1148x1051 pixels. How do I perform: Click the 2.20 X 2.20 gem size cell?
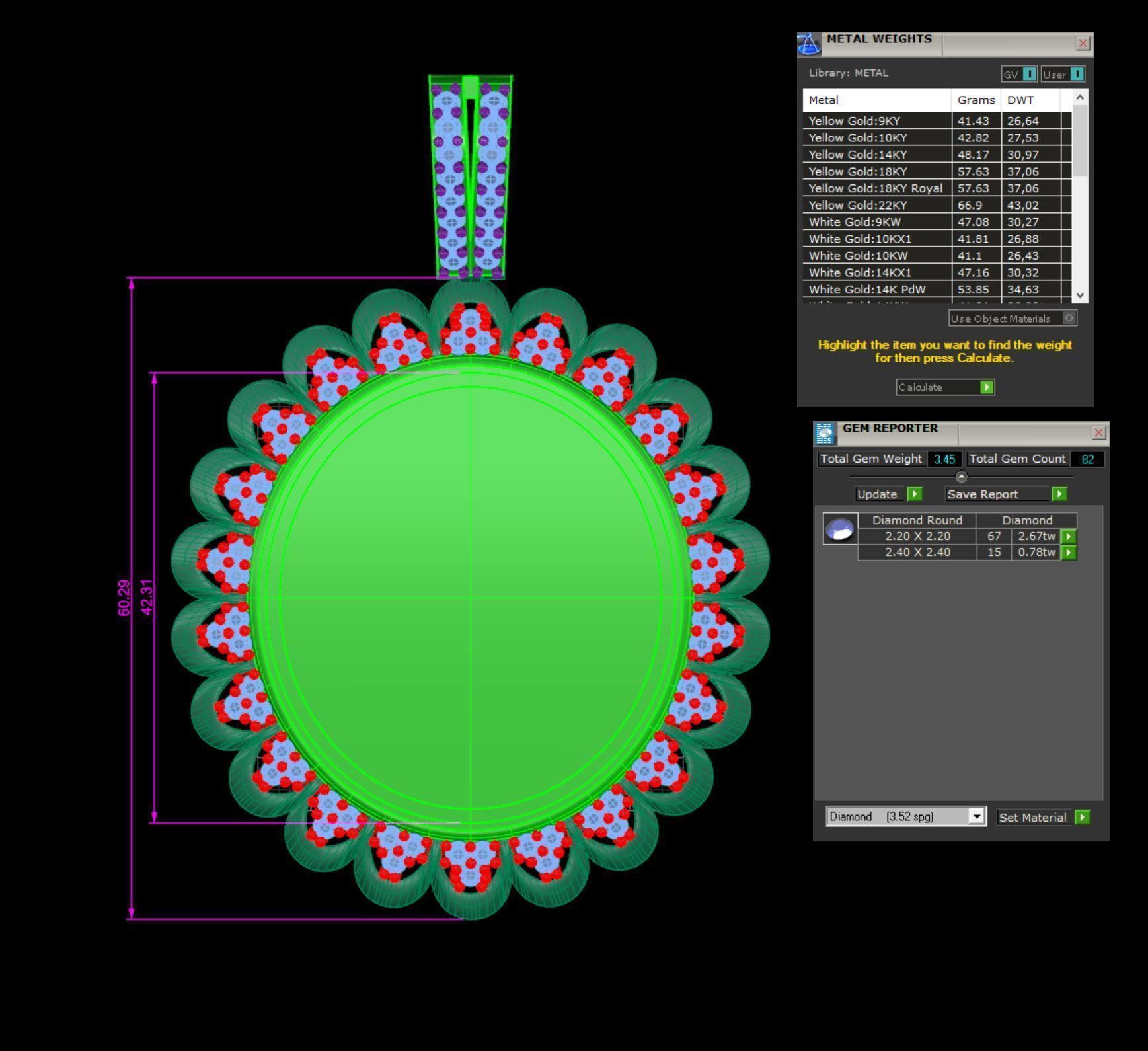pos(917,537)
